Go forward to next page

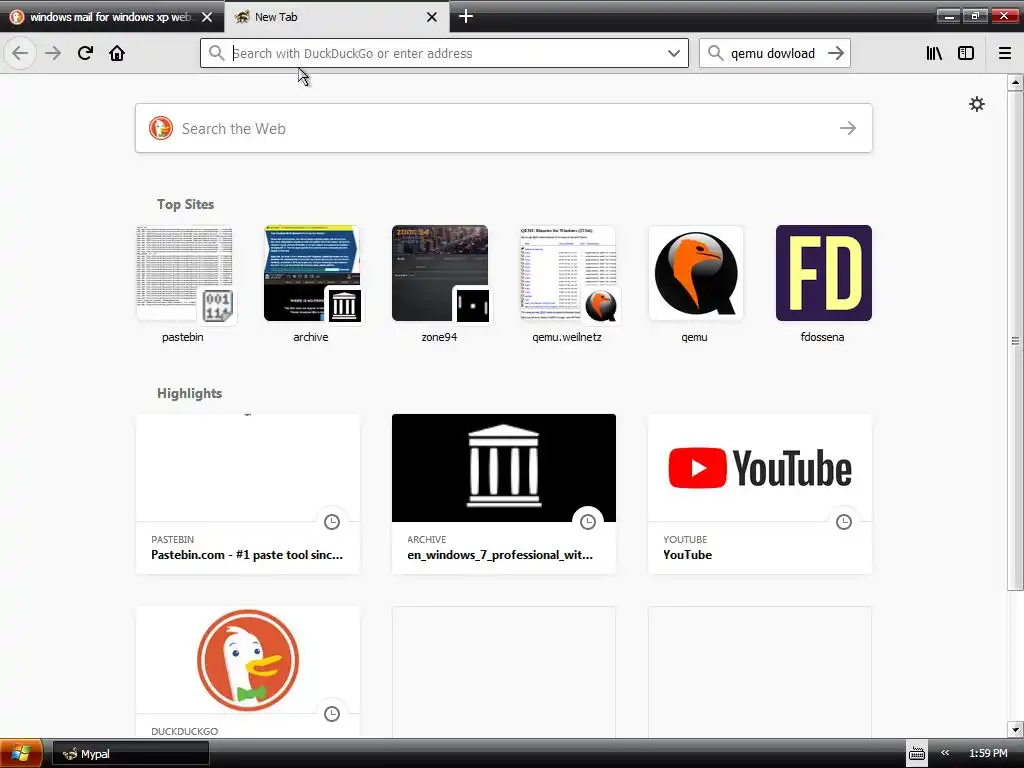[x=53, y=53]
